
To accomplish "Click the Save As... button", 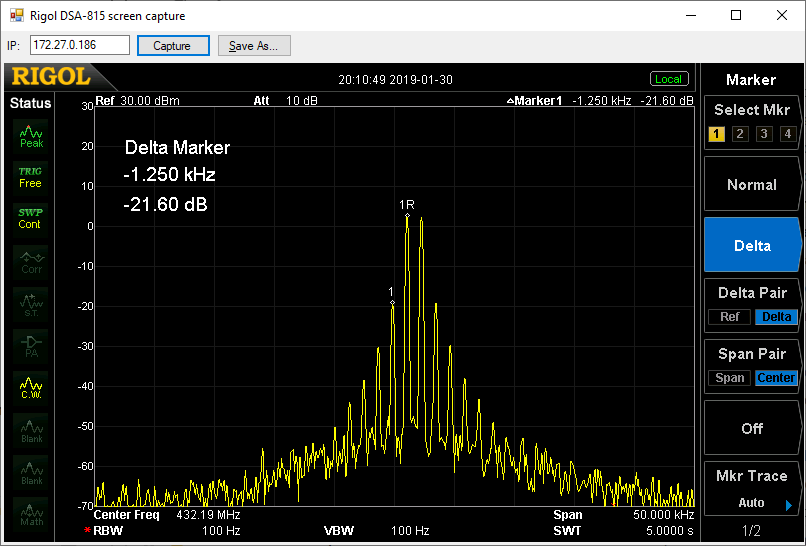I will point(254,46).
